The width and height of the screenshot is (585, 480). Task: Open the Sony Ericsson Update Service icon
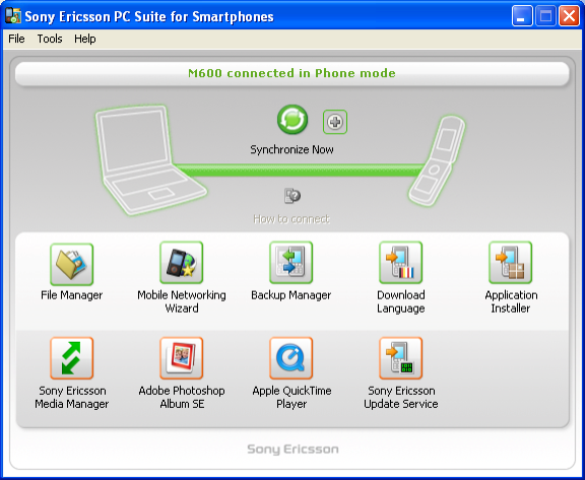click(x=401, y=358)
